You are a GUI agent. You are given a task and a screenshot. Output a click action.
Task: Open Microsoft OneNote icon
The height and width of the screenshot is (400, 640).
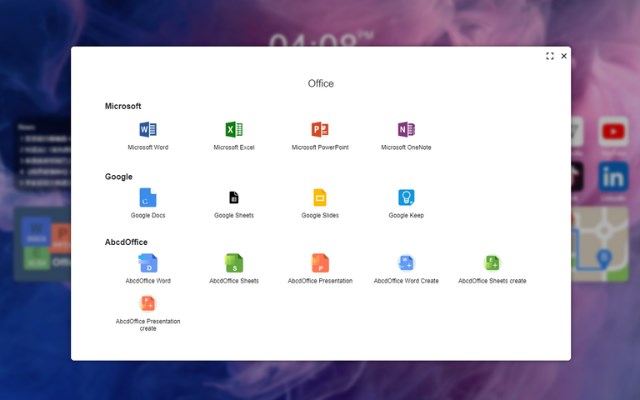406,129
